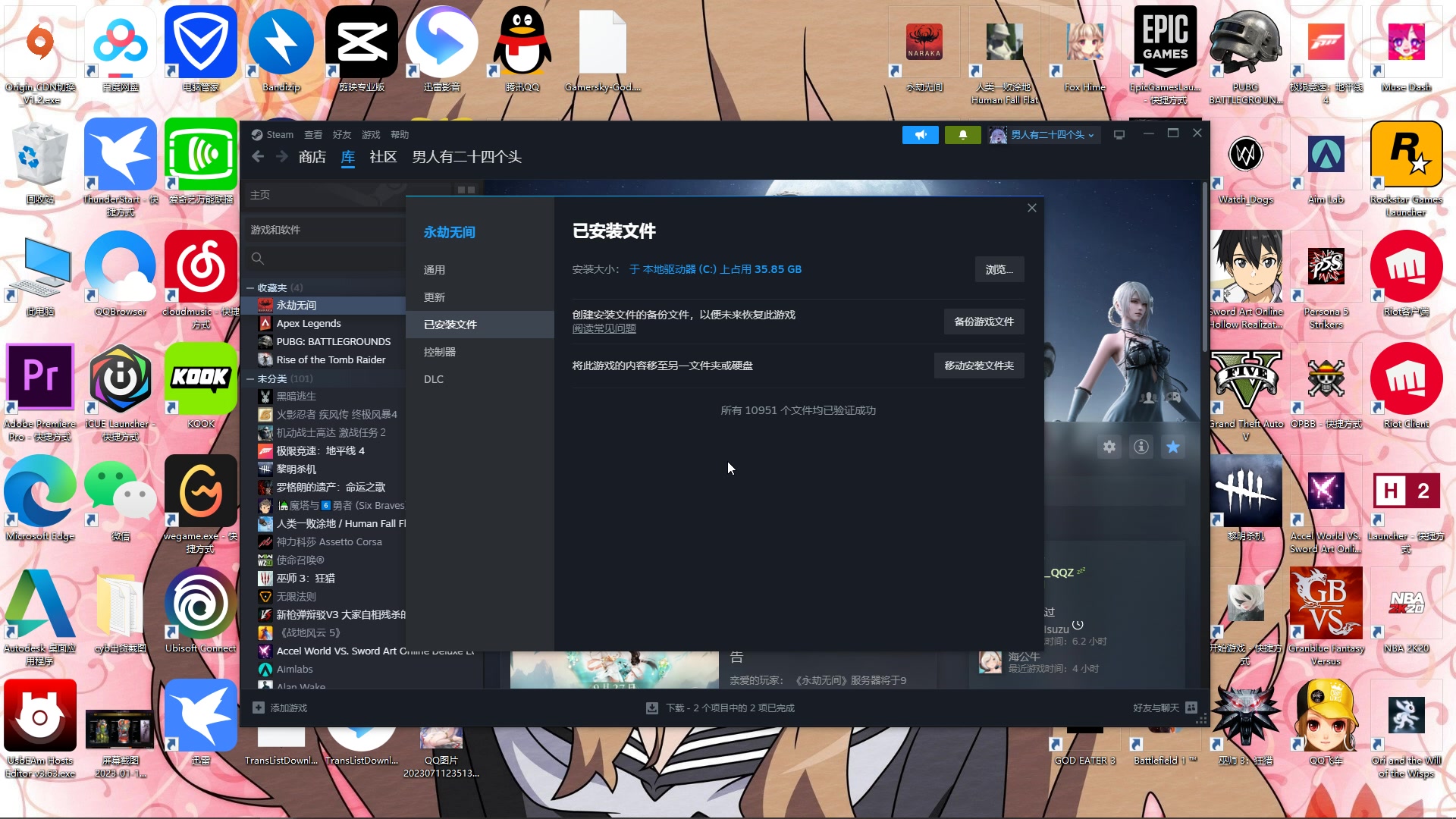Open the 游戏 menu
The height and width of the screenshot is (819, 1456).
tap(371, 135)
